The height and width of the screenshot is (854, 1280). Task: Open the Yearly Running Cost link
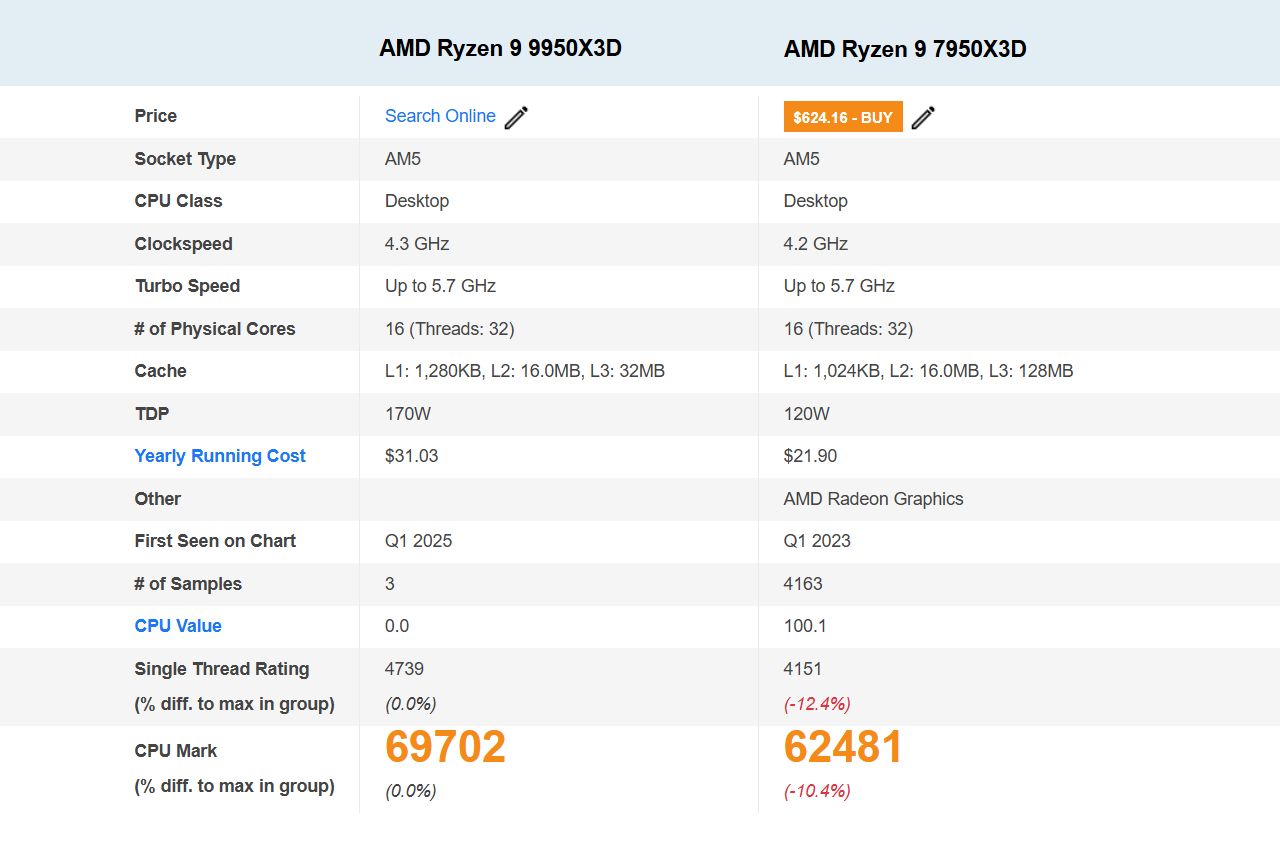pos(220,456)
